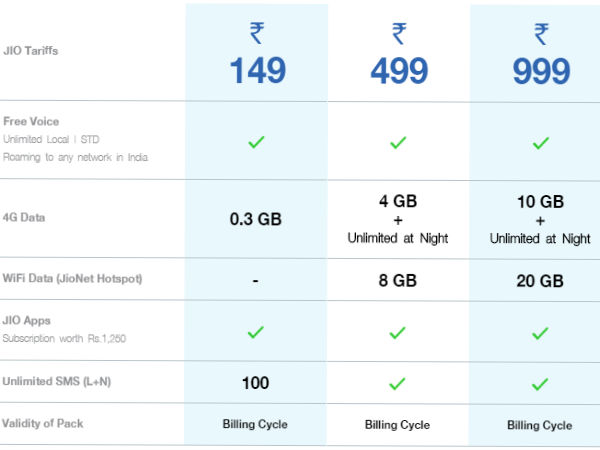Screen dimensions: 600x450
Task: Click Free Voice checkmark in 499 plan
Action: (x=398, y=142)
